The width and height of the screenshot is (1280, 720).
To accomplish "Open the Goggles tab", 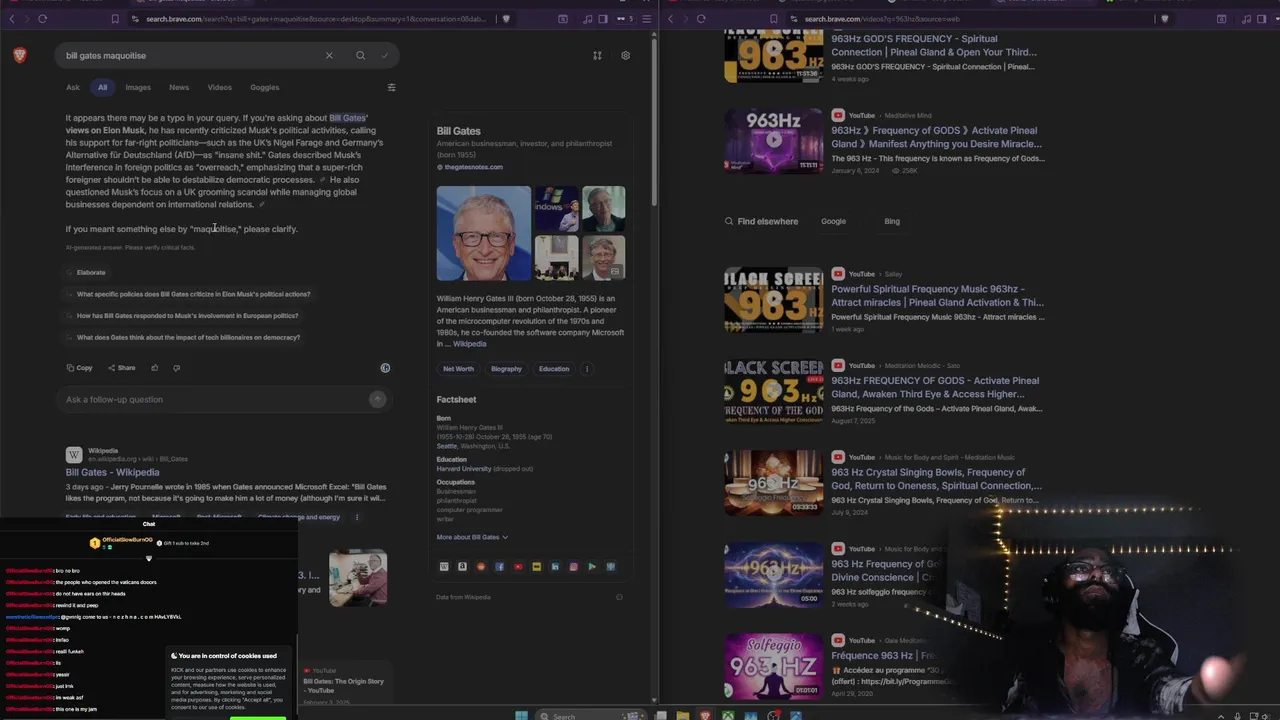I will click(264, 87).
